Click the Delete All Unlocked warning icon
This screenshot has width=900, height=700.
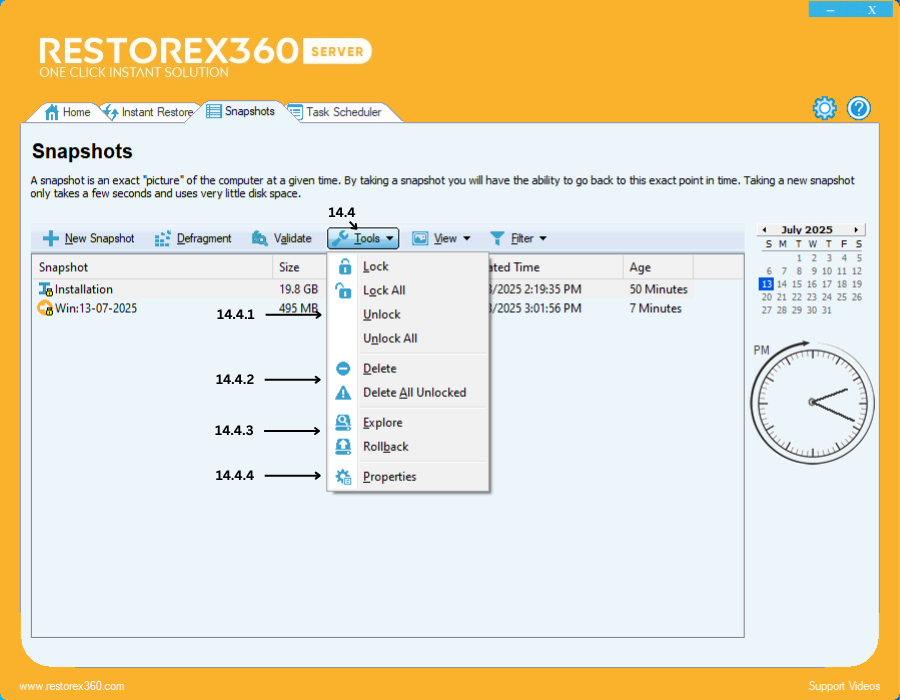click(x=343, y=392)
